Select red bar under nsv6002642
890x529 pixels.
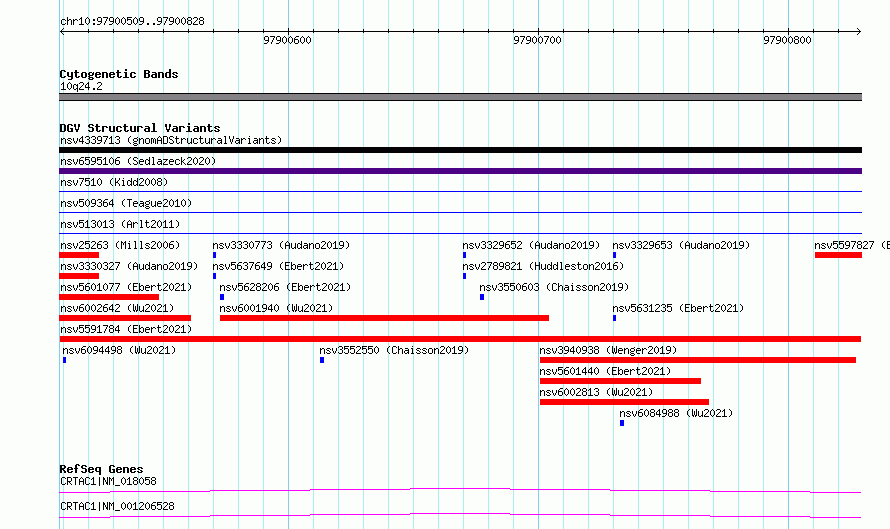click(125, 318)
